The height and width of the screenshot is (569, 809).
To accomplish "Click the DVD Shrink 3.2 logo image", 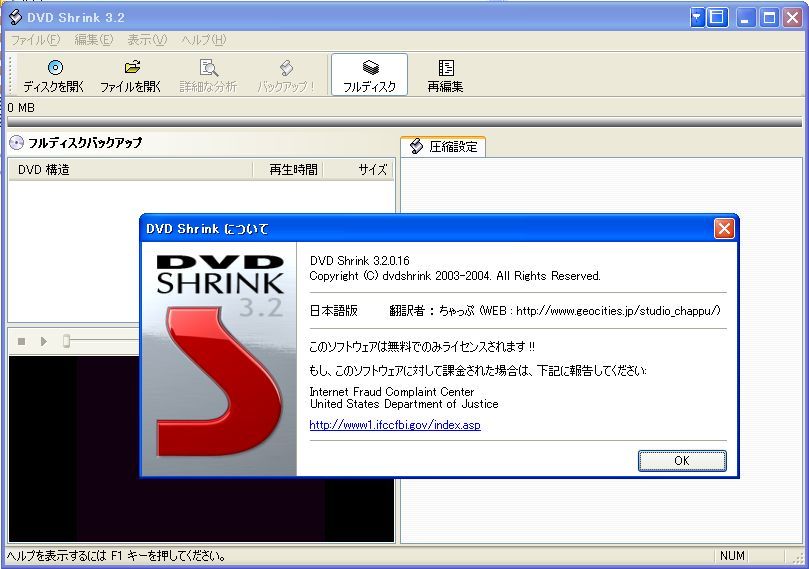I will [x=219, y=359].
